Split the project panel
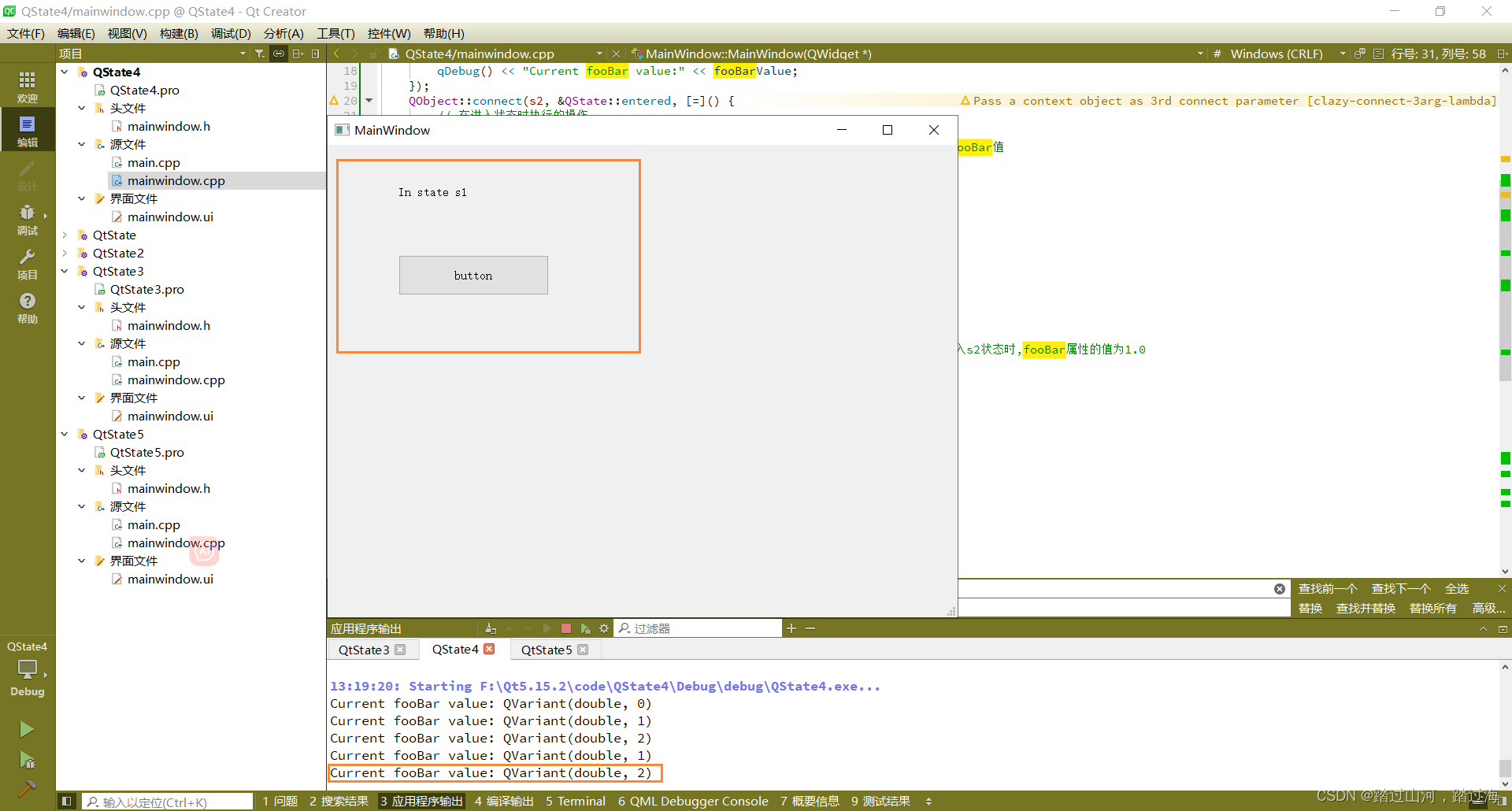Screen dimensions: 1512x811 point(298,54)
